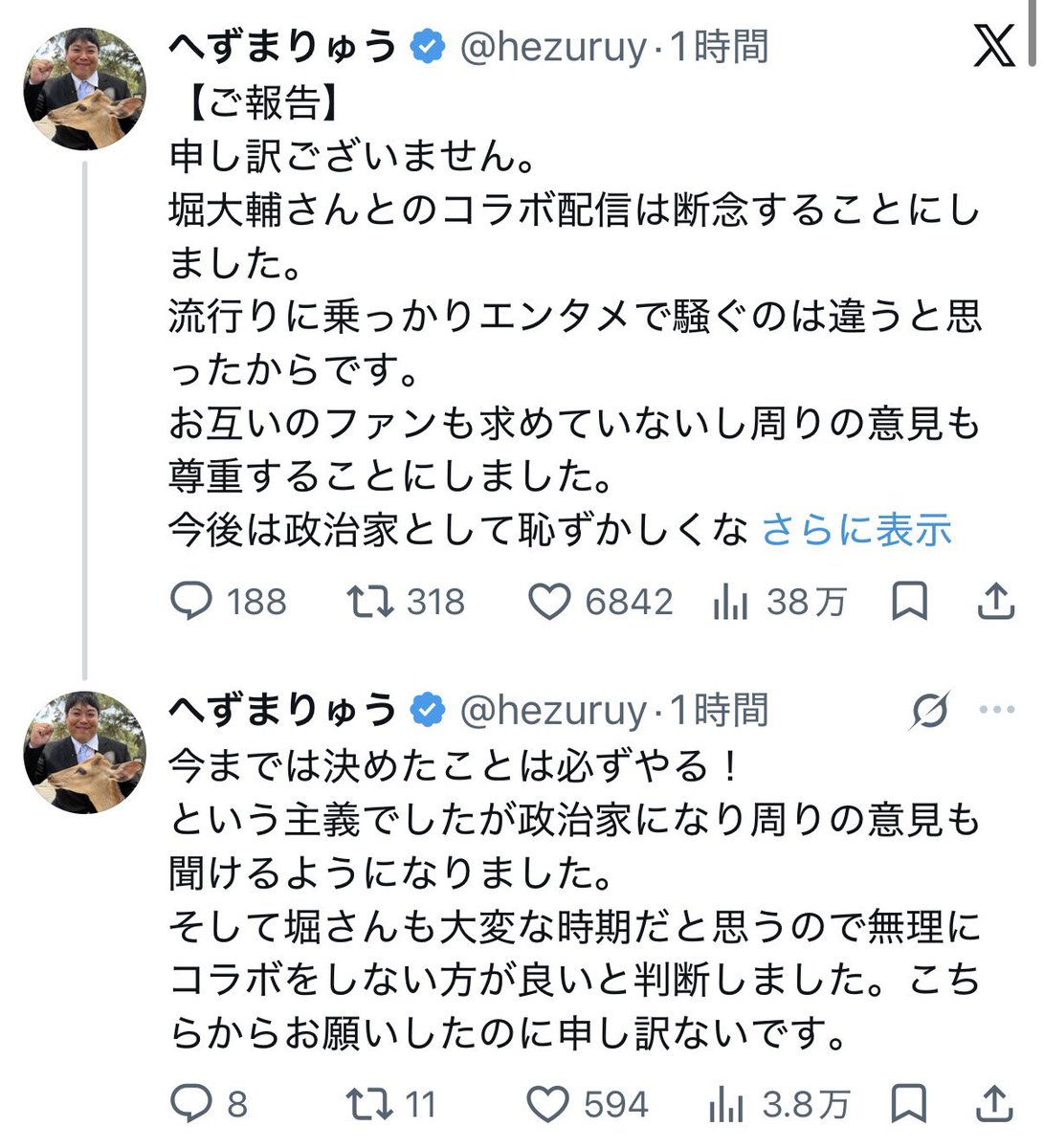Share the second post
The image size is (1044, 1148).
click(996, 1105)
